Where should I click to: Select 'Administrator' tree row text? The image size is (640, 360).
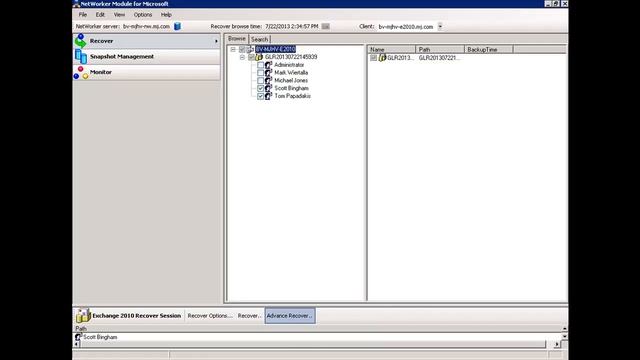[x=289, y=65]
